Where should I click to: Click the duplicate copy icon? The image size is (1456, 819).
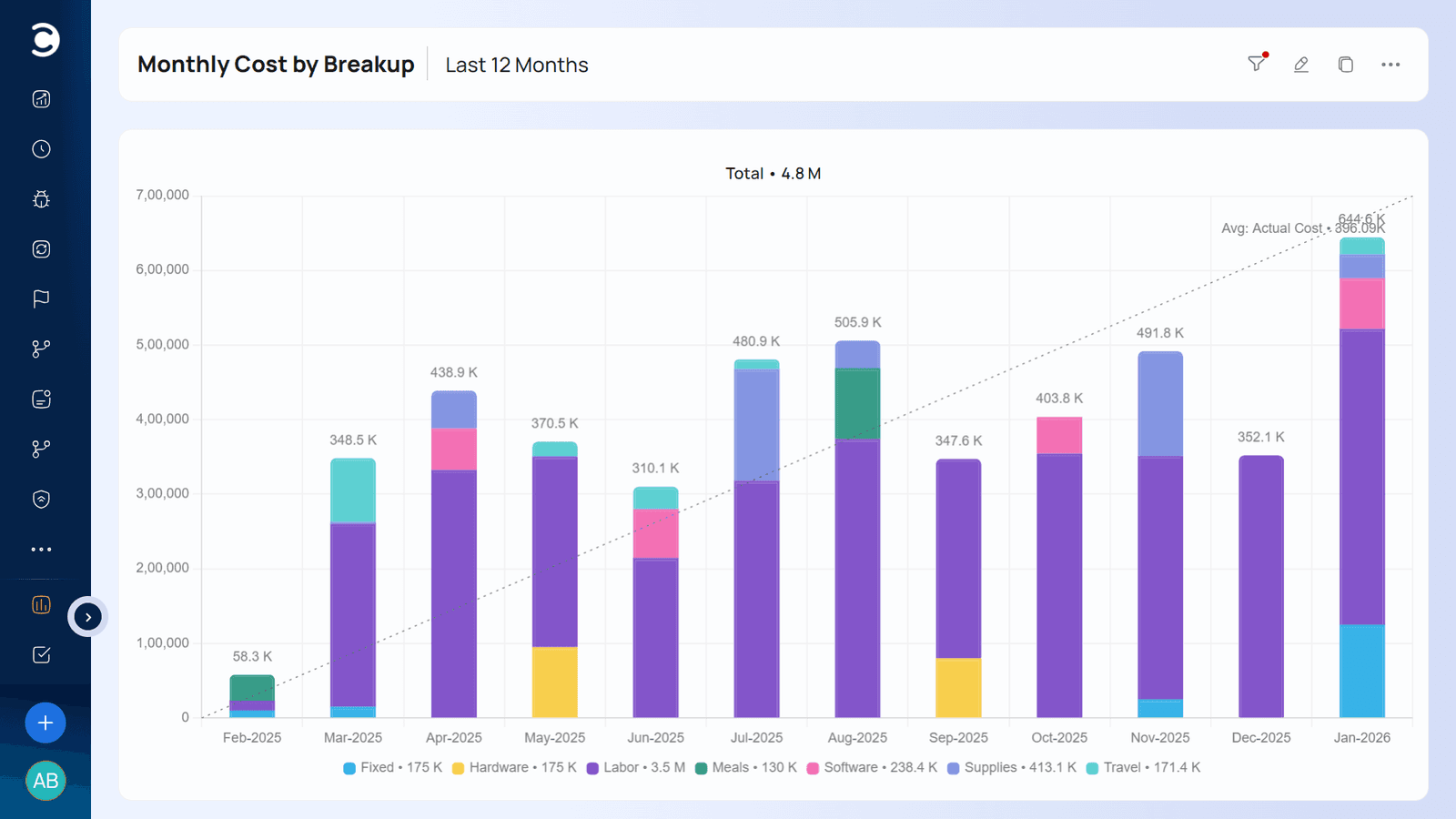(1346, 65)
